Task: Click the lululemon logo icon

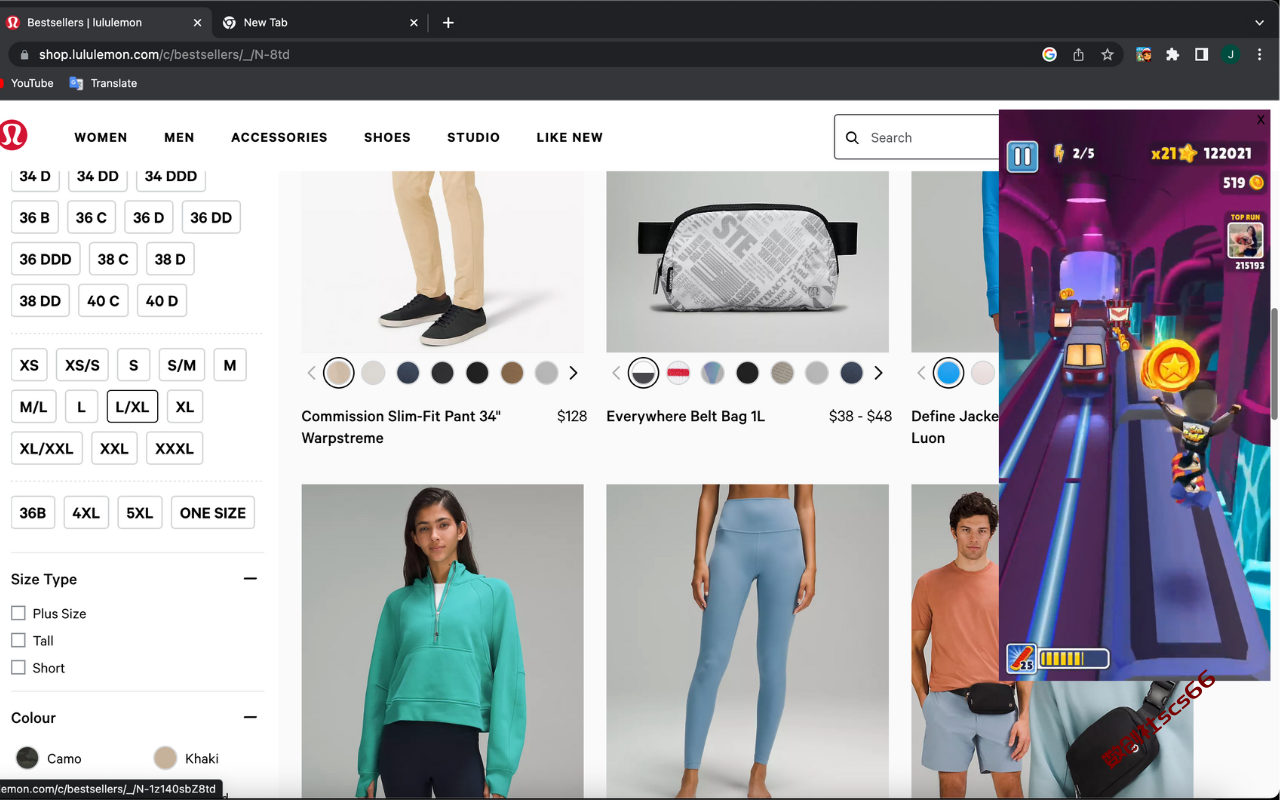Action: click(12, 135)
